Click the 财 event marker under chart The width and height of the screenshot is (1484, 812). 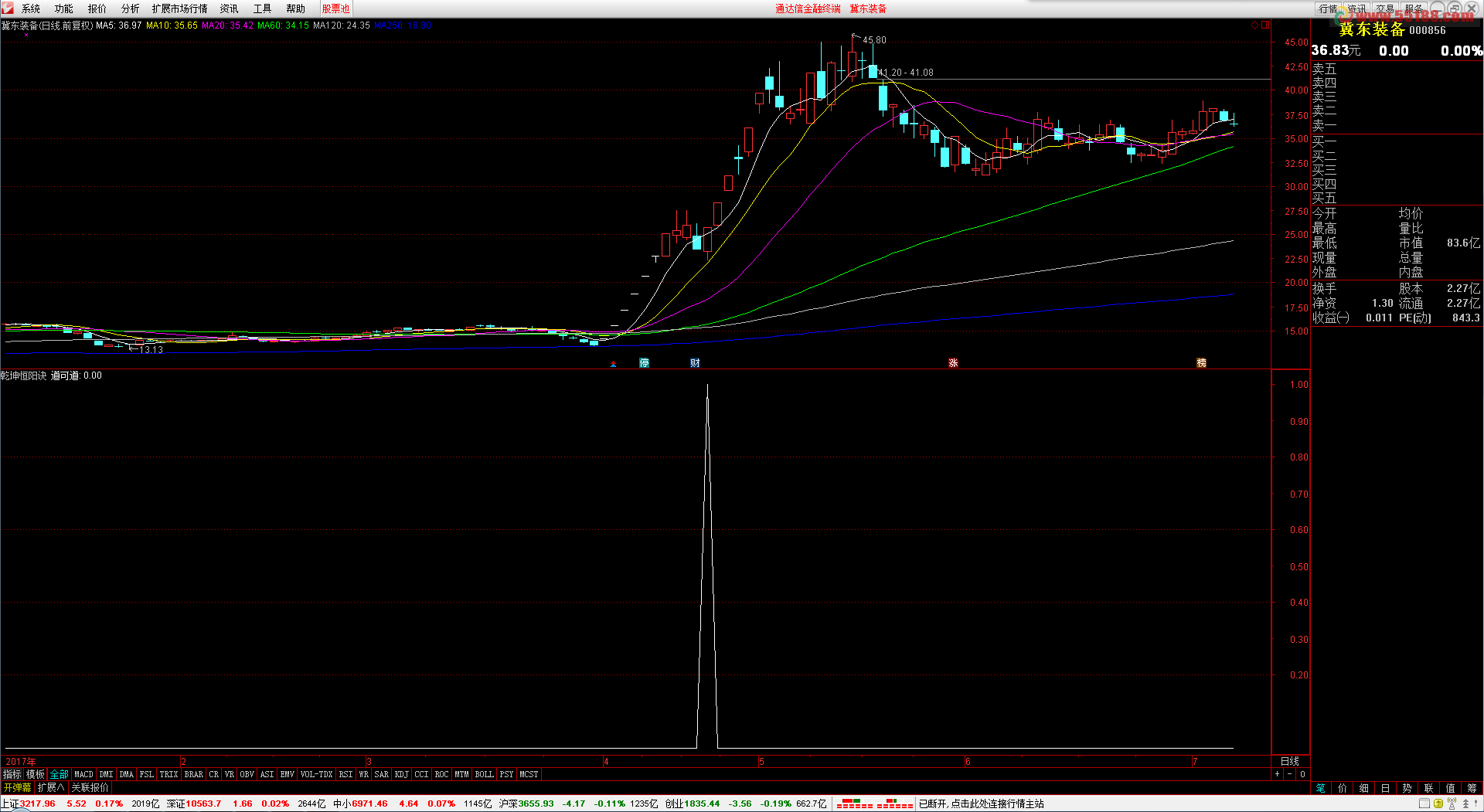pyautogui.click(x=695, y=362)
